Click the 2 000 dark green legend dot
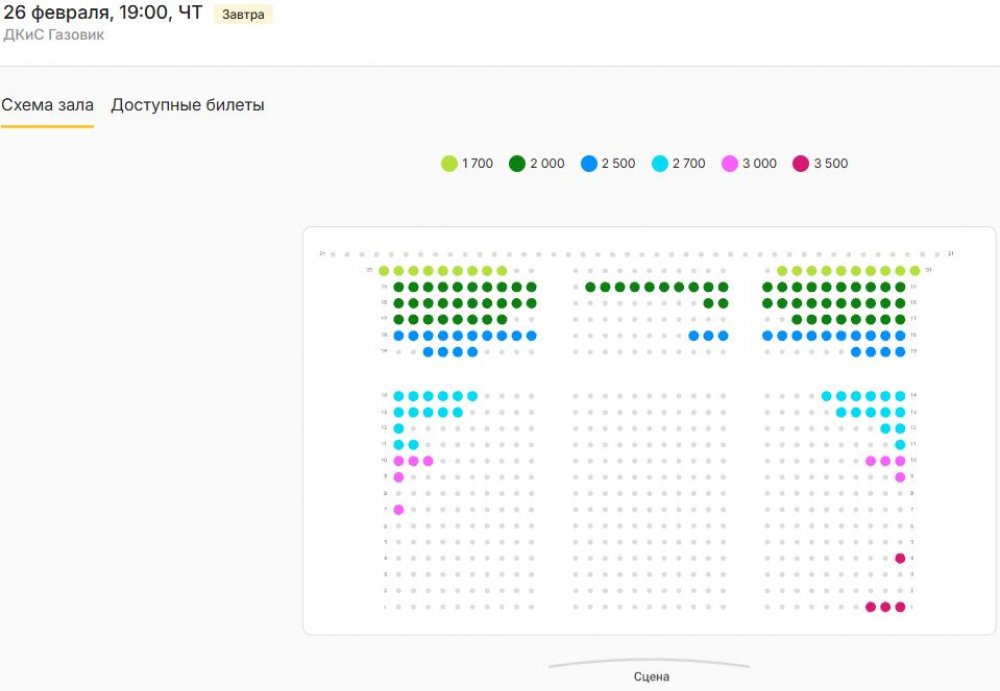This screenshot has height=691, width=1000. coord(518,163)
